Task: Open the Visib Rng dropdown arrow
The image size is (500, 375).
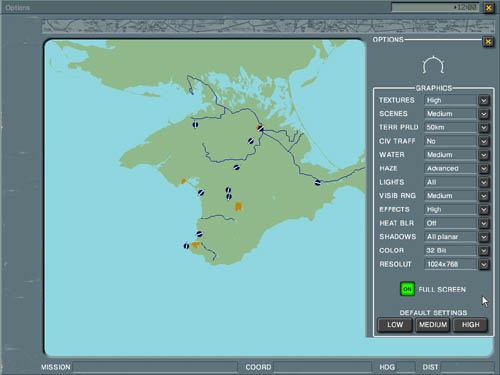Action: tap(484, 196)
